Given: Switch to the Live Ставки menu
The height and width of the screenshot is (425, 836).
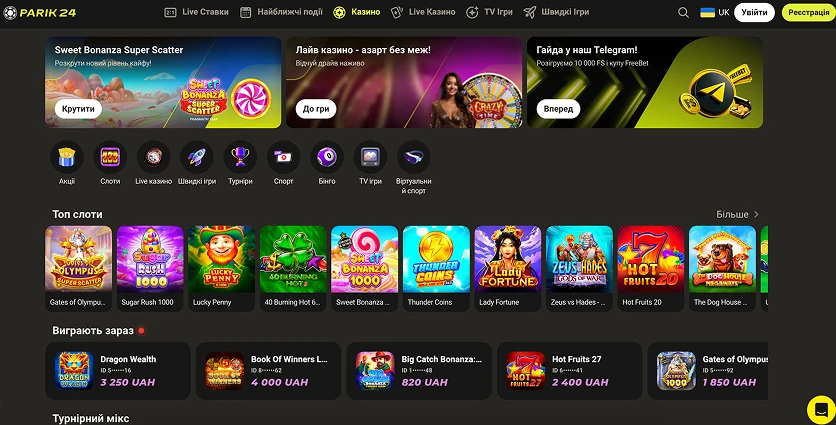Looking at the screenshot, I should tap(197, 12).
